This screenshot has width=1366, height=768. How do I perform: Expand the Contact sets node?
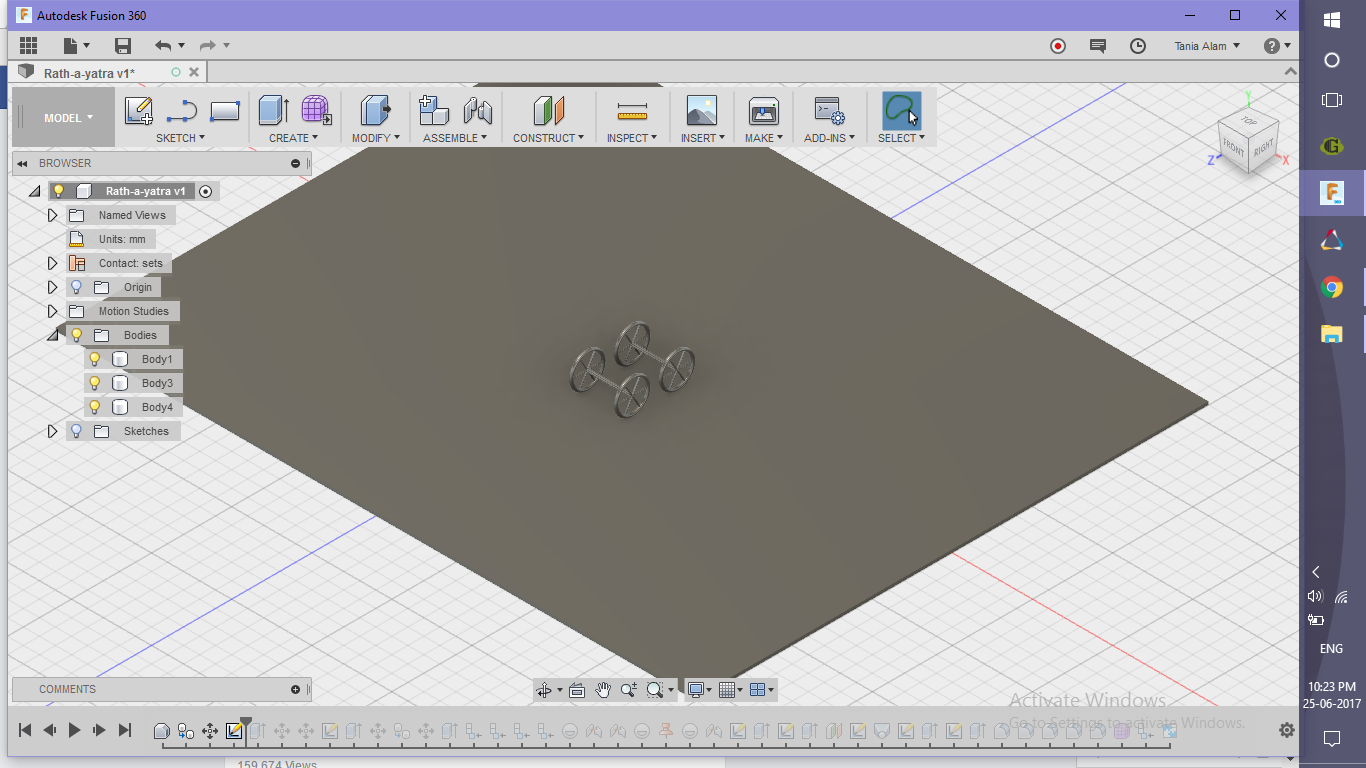tap(53, 263)
